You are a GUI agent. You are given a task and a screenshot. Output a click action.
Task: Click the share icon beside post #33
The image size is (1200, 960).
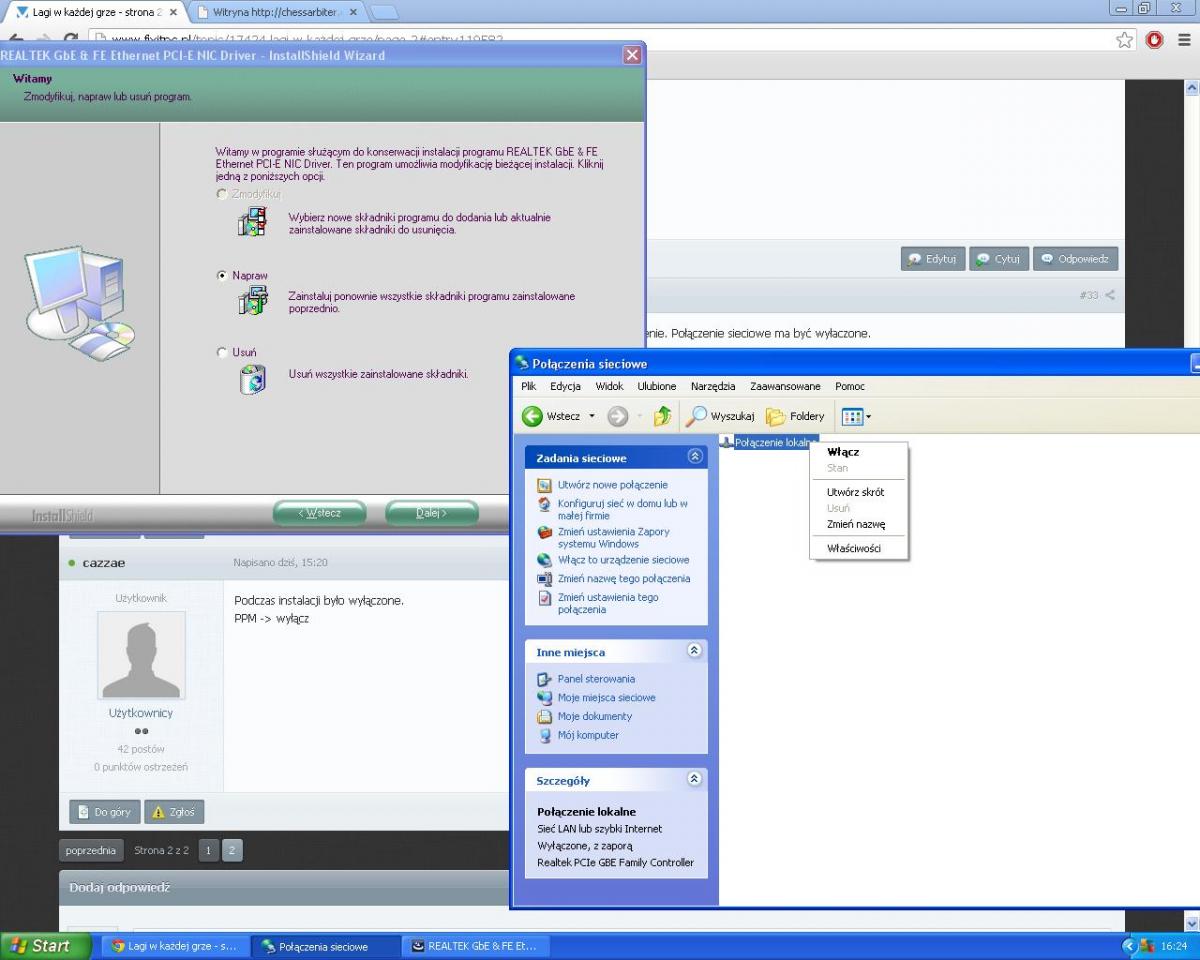point(1109,295)
